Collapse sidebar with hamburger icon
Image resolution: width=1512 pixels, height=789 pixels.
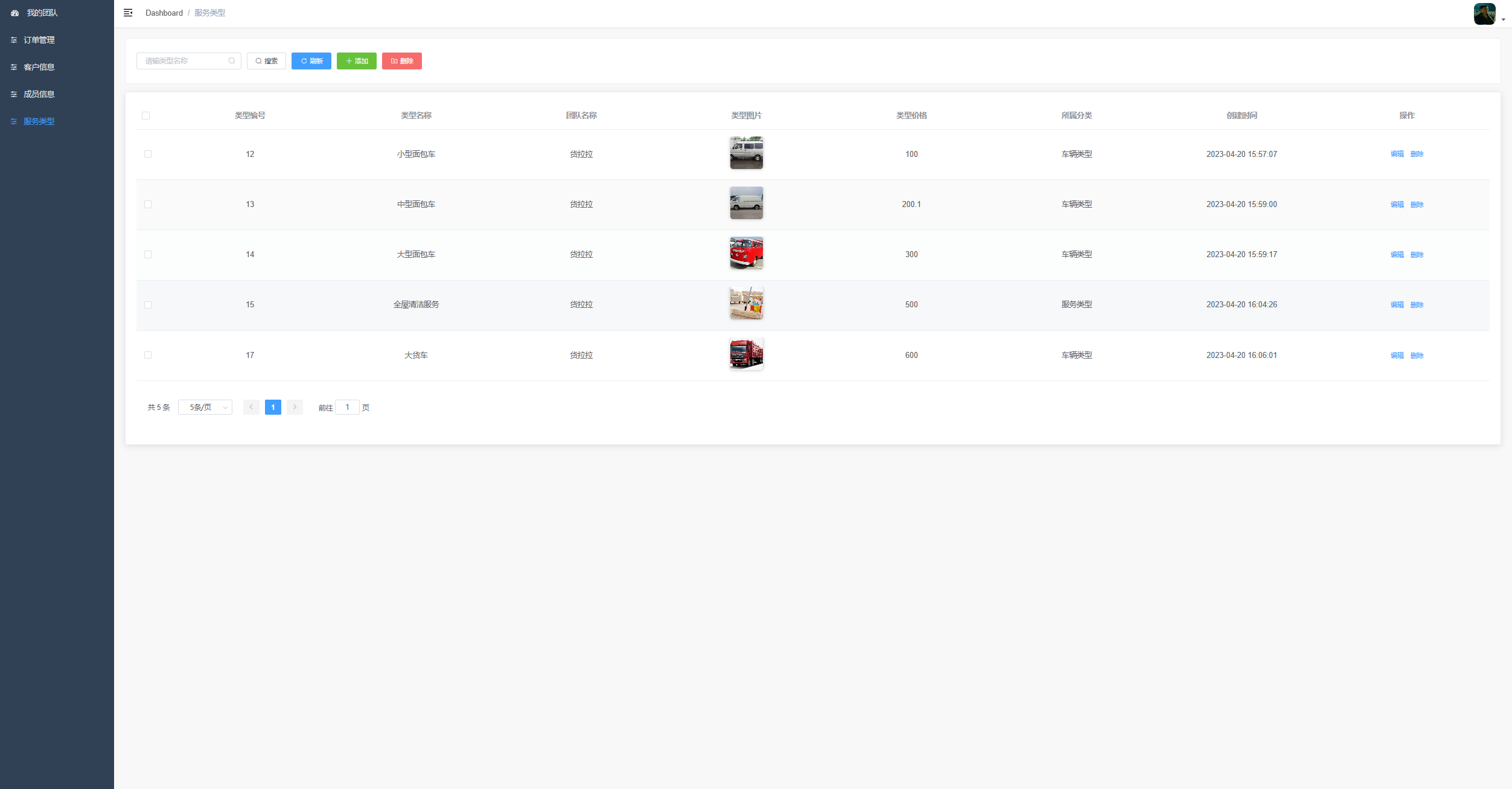(x=128, y=13)
